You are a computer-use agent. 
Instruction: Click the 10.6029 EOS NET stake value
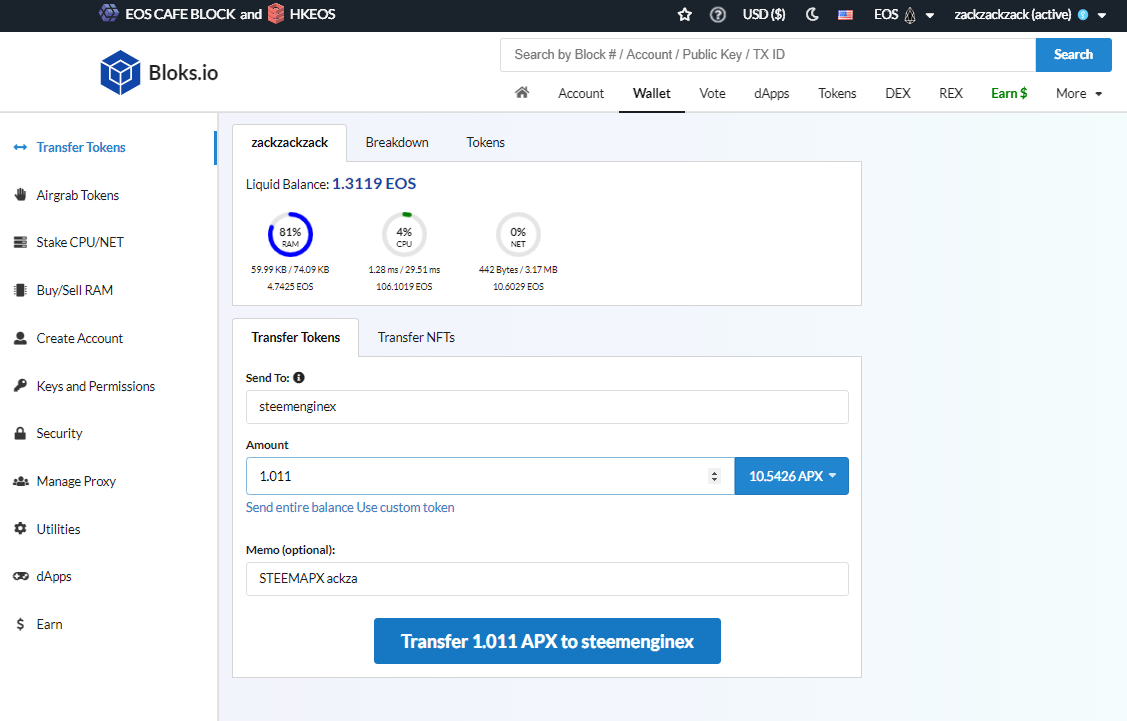point(518,287)
